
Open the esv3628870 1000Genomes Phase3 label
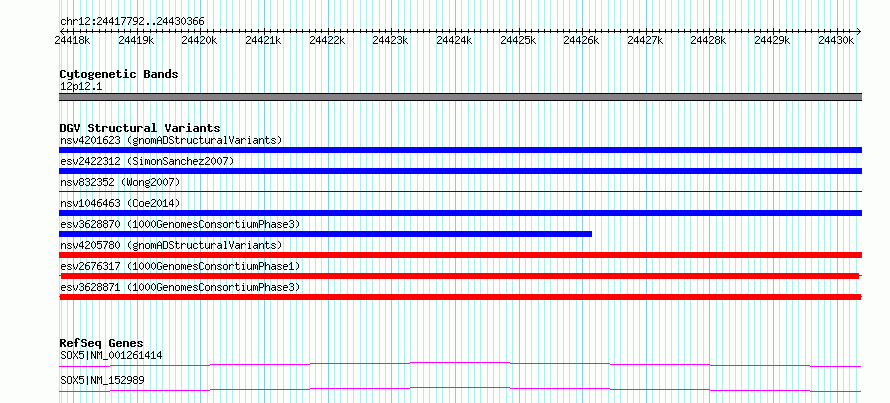tap(180, 224)
